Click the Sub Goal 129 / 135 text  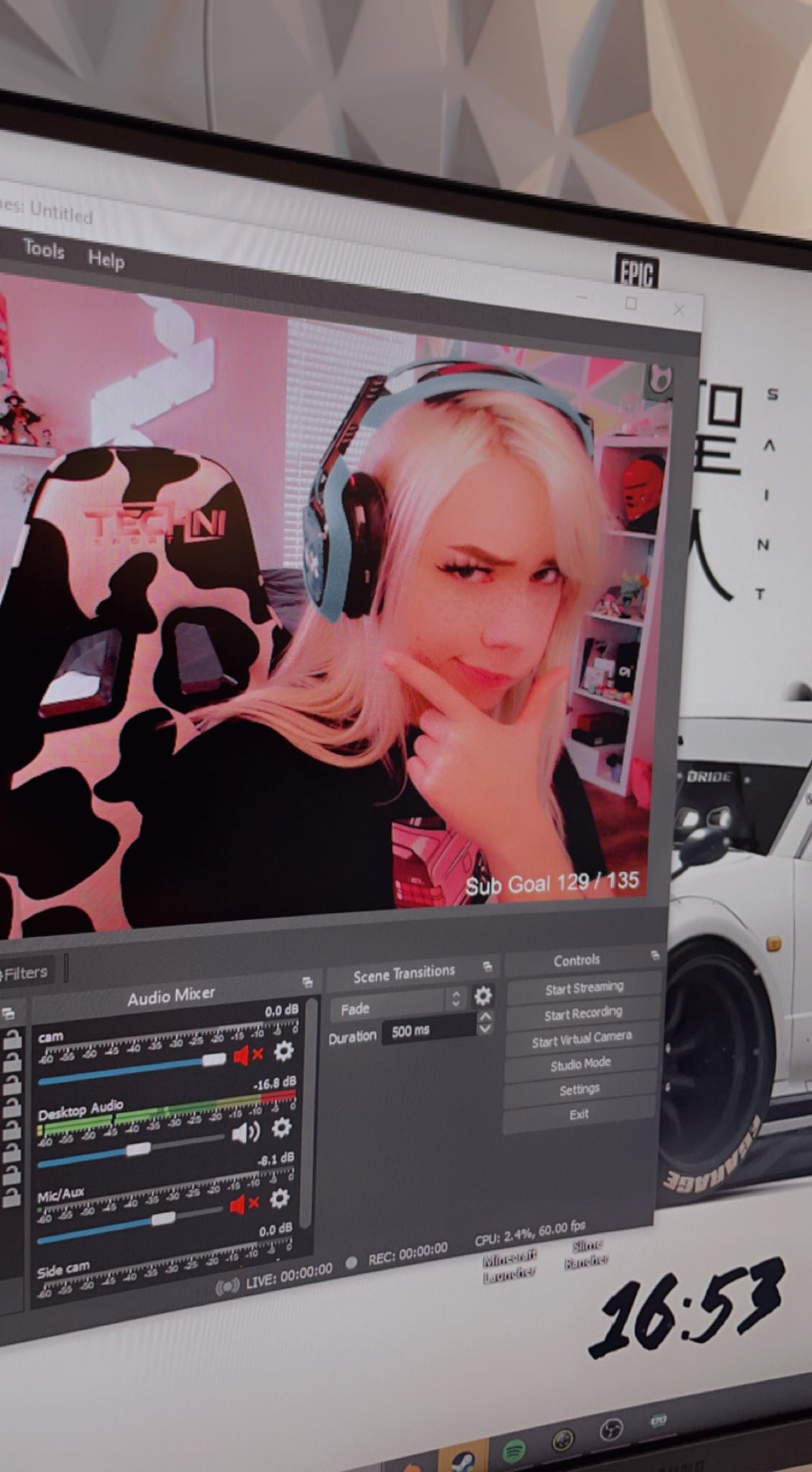(x=552, y=883)
